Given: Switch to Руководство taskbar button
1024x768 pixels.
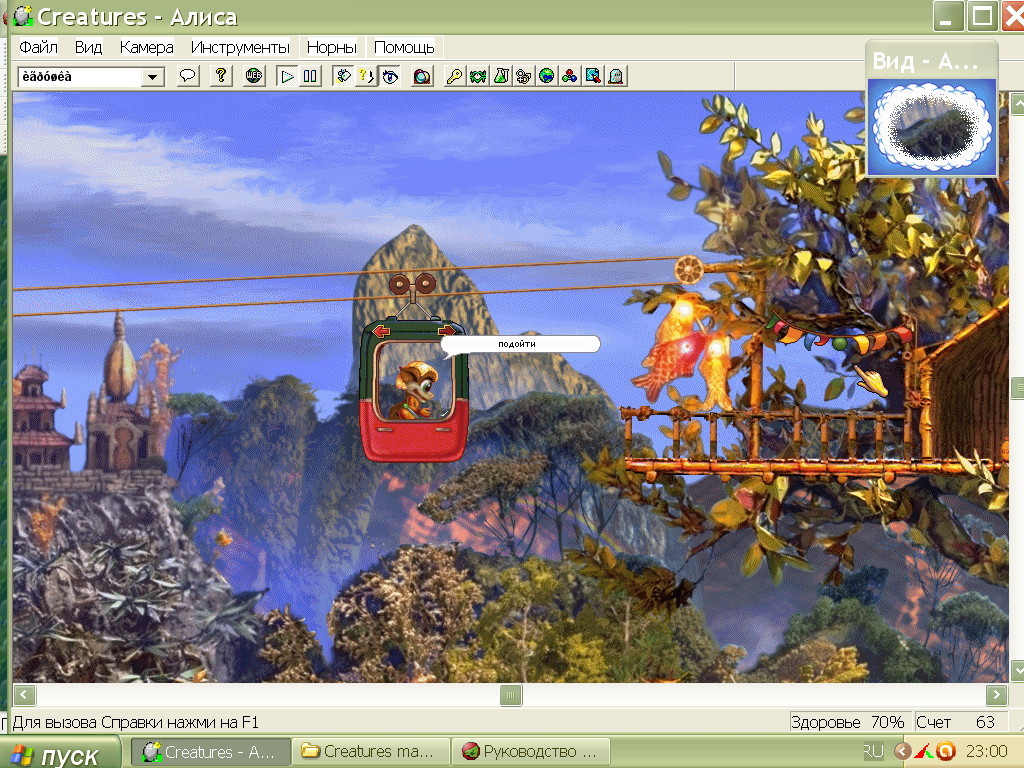Looking at the screenshot, I should [x=531, y=752].
